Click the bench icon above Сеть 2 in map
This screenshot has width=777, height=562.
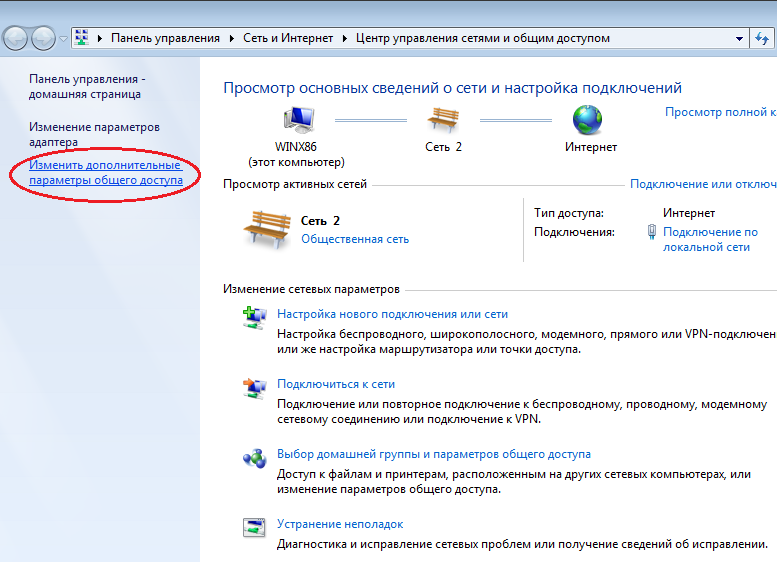443,120
